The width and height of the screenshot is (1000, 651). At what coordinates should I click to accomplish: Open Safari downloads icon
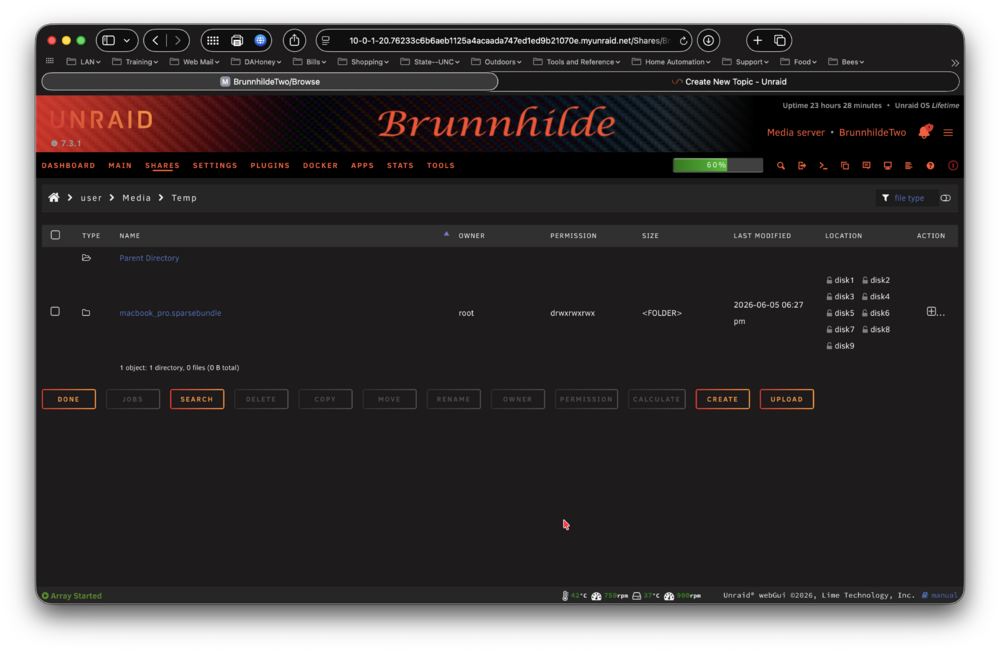(x=709, y=40)
